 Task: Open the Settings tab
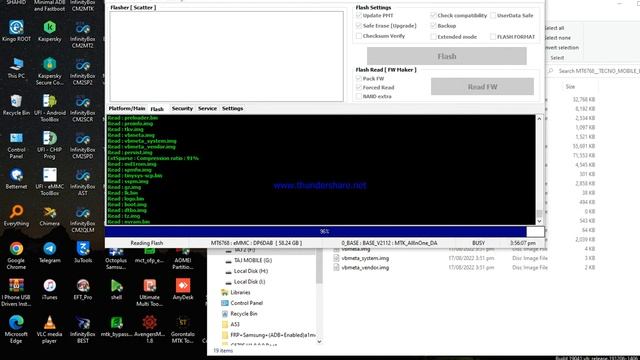pyautogui.click(x=232, y=108)
